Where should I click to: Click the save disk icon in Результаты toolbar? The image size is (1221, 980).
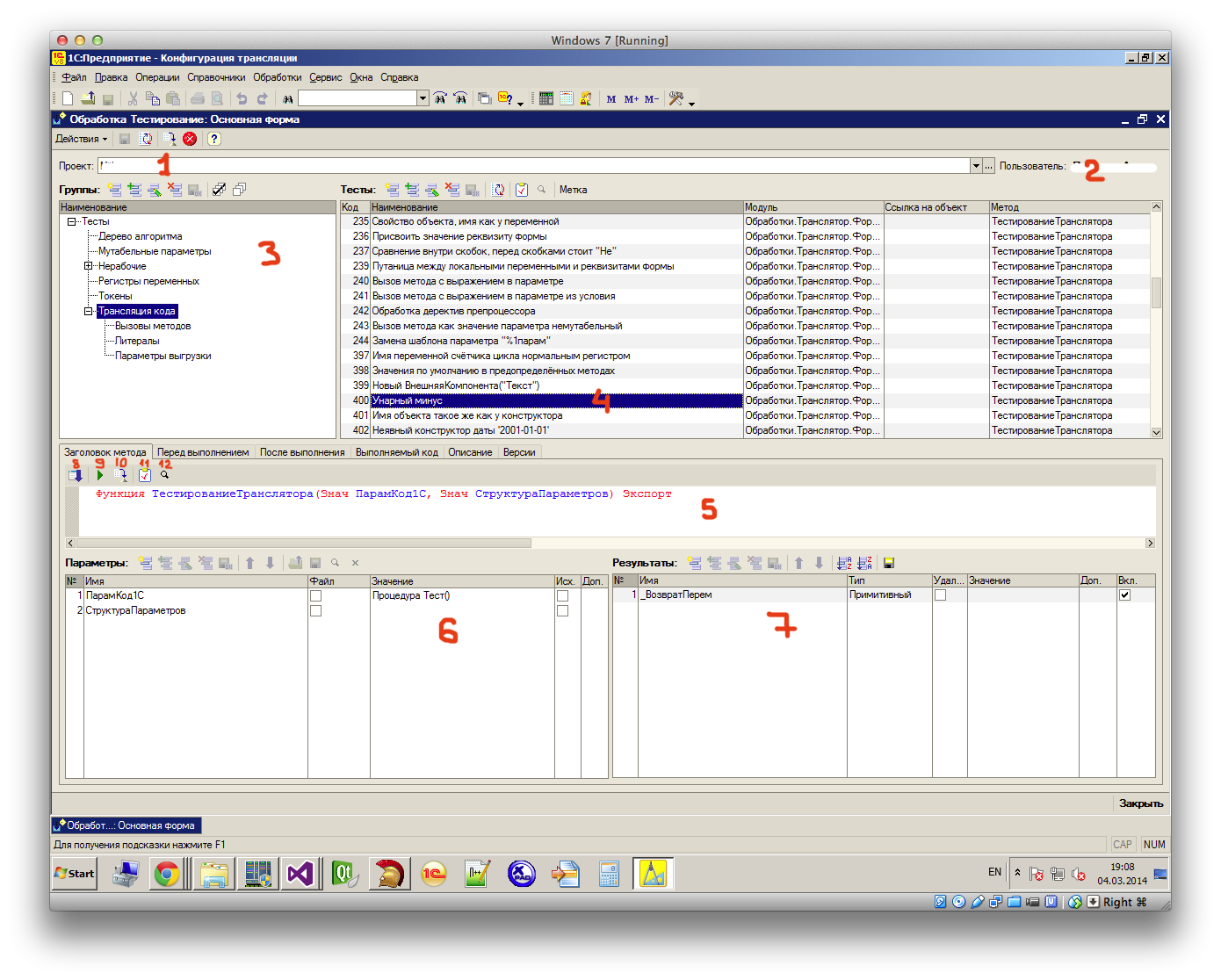click(888, 563)
